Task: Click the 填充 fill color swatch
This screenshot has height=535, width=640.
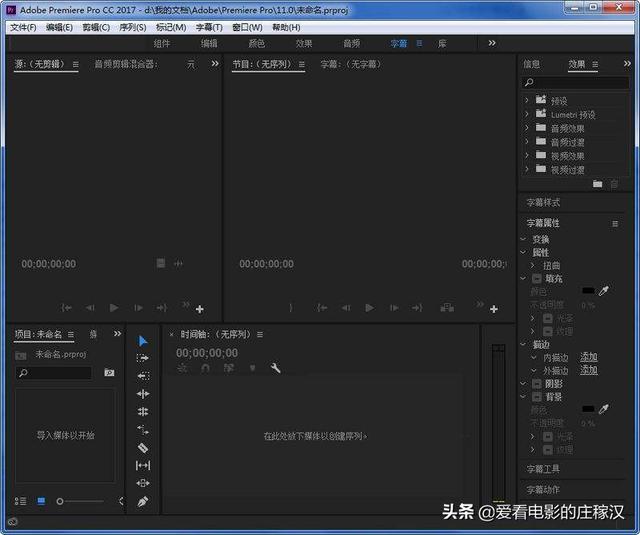Action: click(588, 291)
